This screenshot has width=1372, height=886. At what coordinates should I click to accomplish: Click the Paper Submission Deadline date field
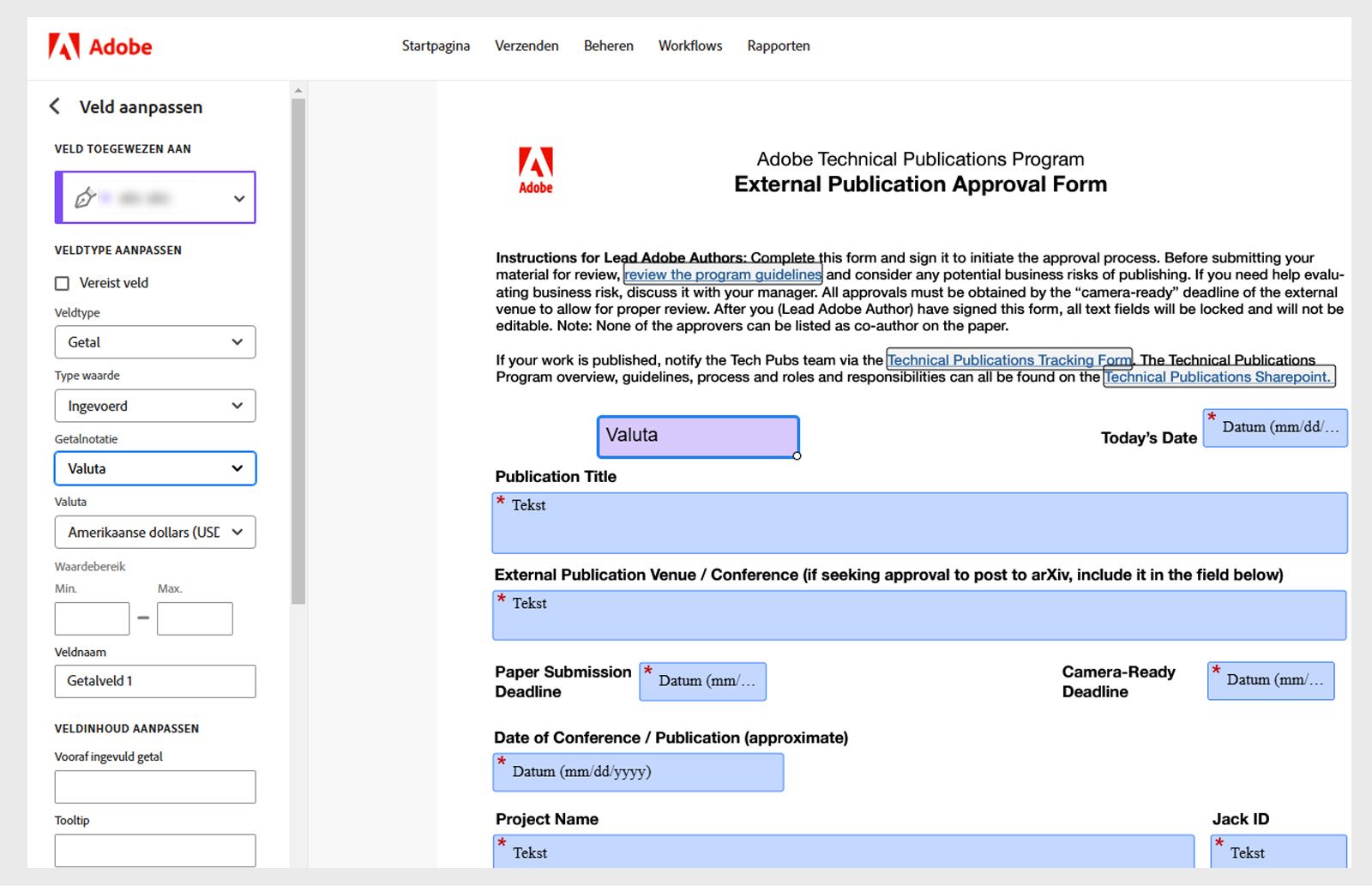pyautogui.click(x=703, y=681)
